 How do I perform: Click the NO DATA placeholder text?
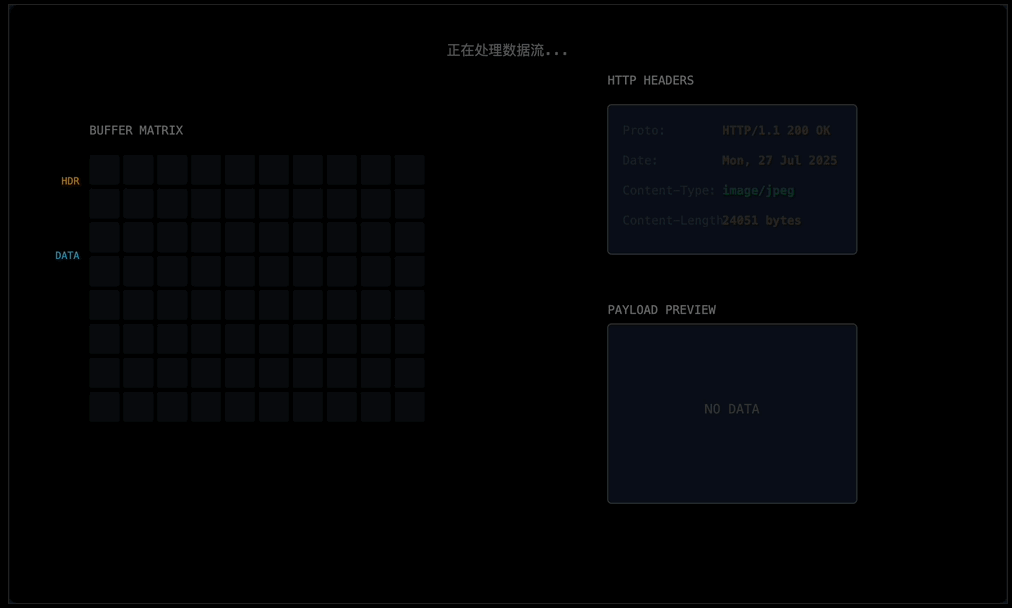[731, 409]
